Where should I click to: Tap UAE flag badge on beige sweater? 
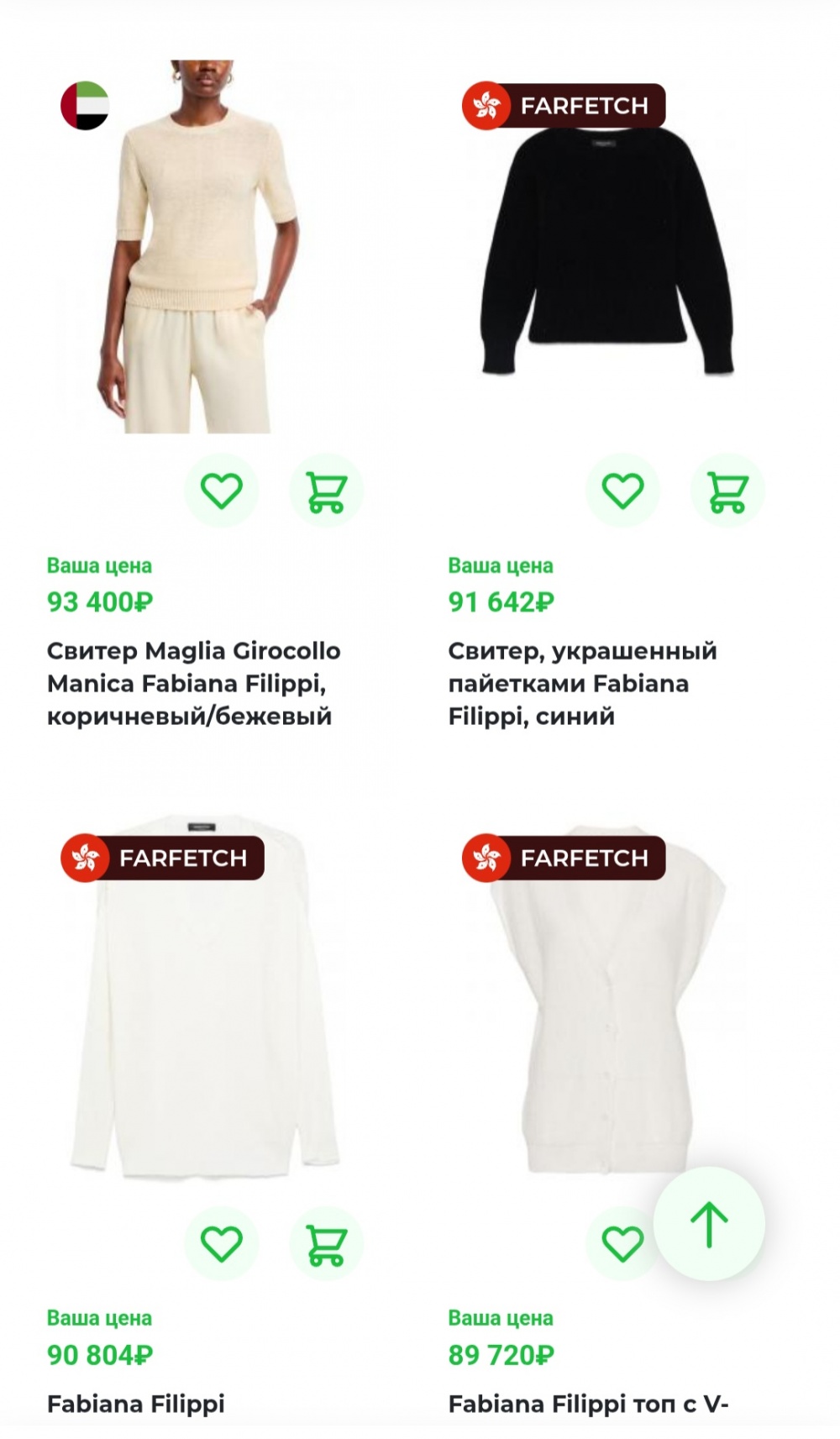click(85, 106)
